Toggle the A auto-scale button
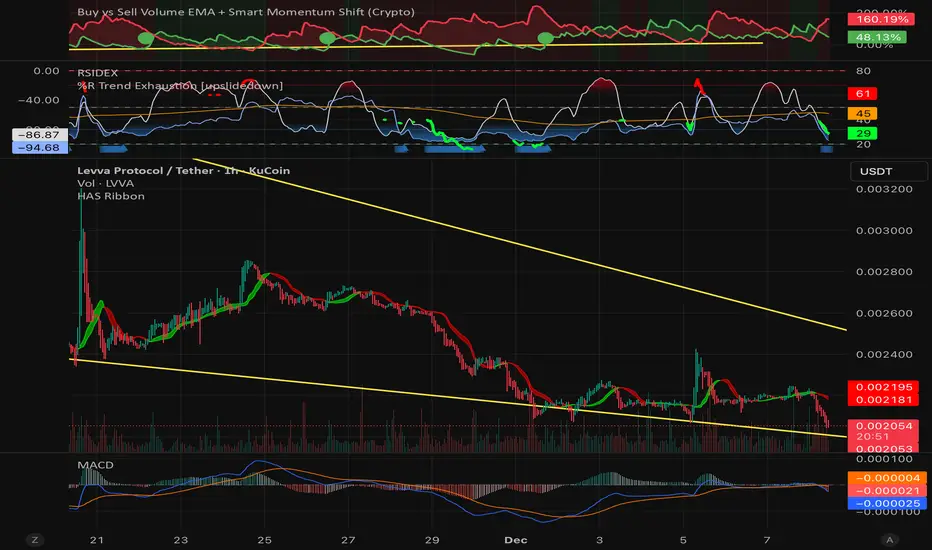Screen dimensions: 932x550 tap(890, 540)
